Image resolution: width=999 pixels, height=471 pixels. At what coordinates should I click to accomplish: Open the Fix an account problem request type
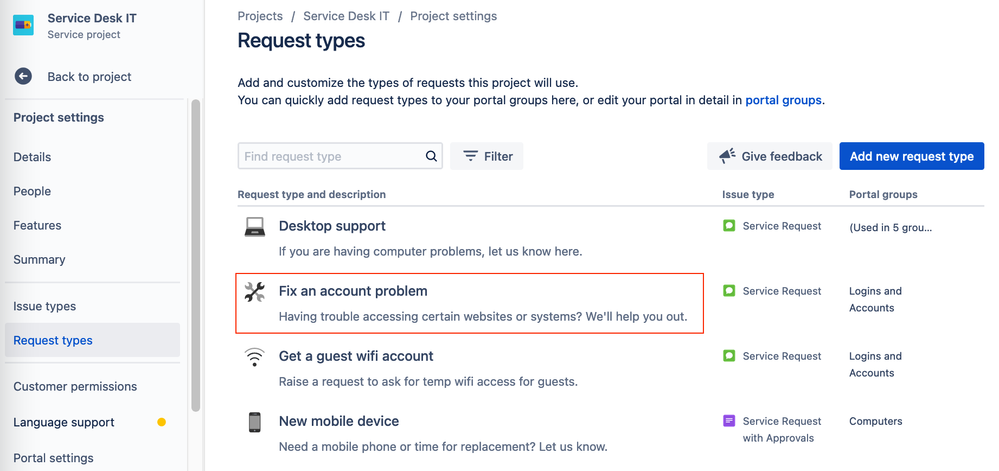(353, 291)
